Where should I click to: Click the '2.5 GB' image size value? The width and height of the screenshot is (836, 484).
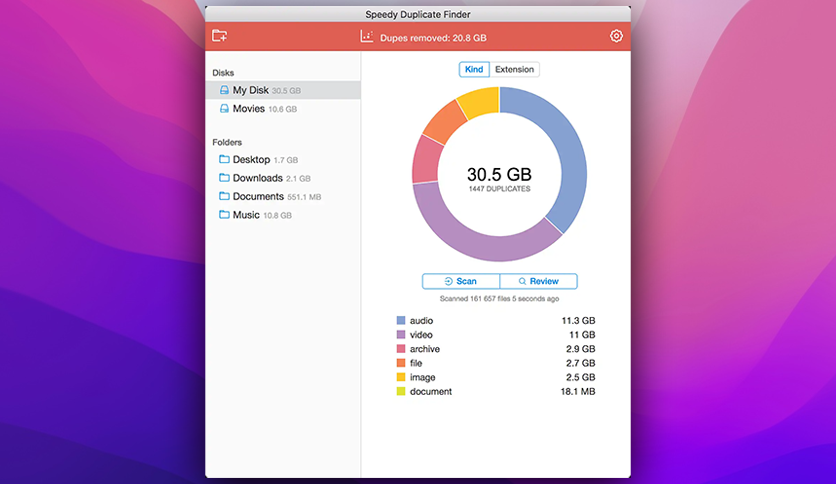[x=581, y=377]
